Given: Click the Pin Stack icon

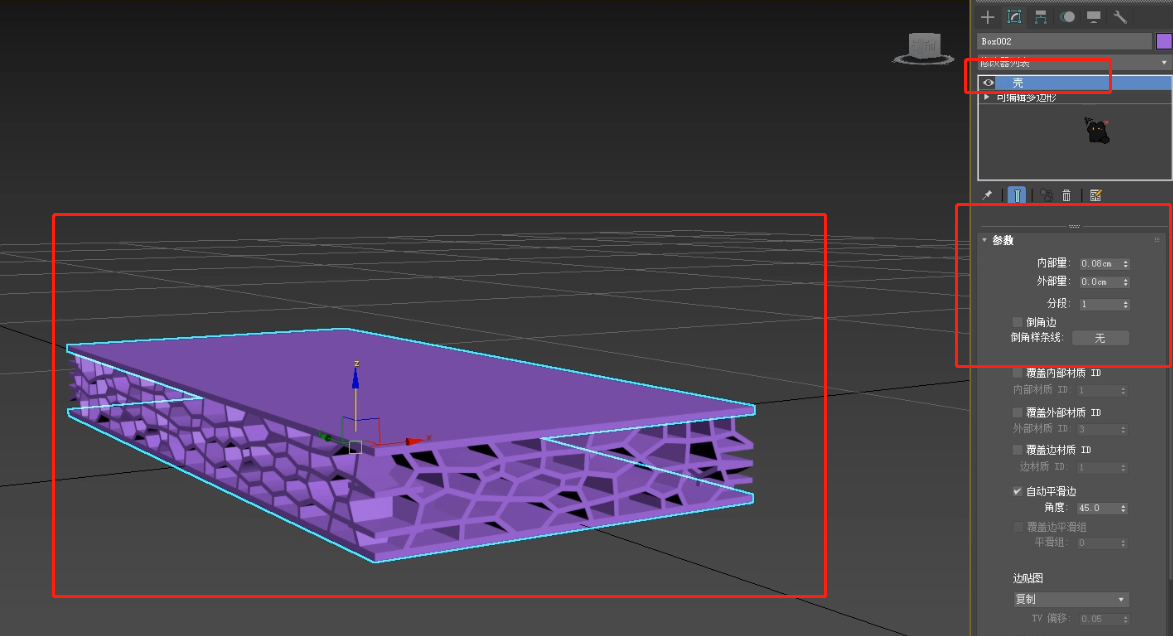Looking at the screenshot, I should tap(987, 195).
